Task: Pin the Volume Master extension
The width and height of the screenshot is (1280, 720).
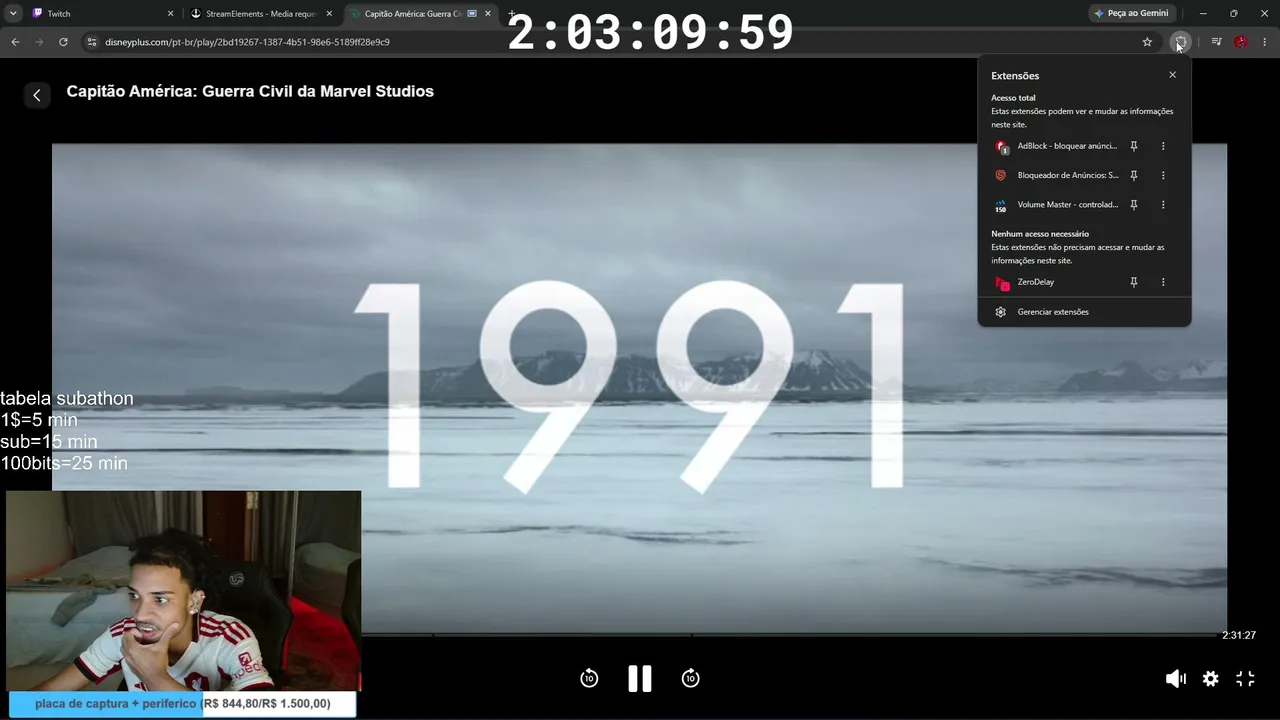Action: point(1133,205)
